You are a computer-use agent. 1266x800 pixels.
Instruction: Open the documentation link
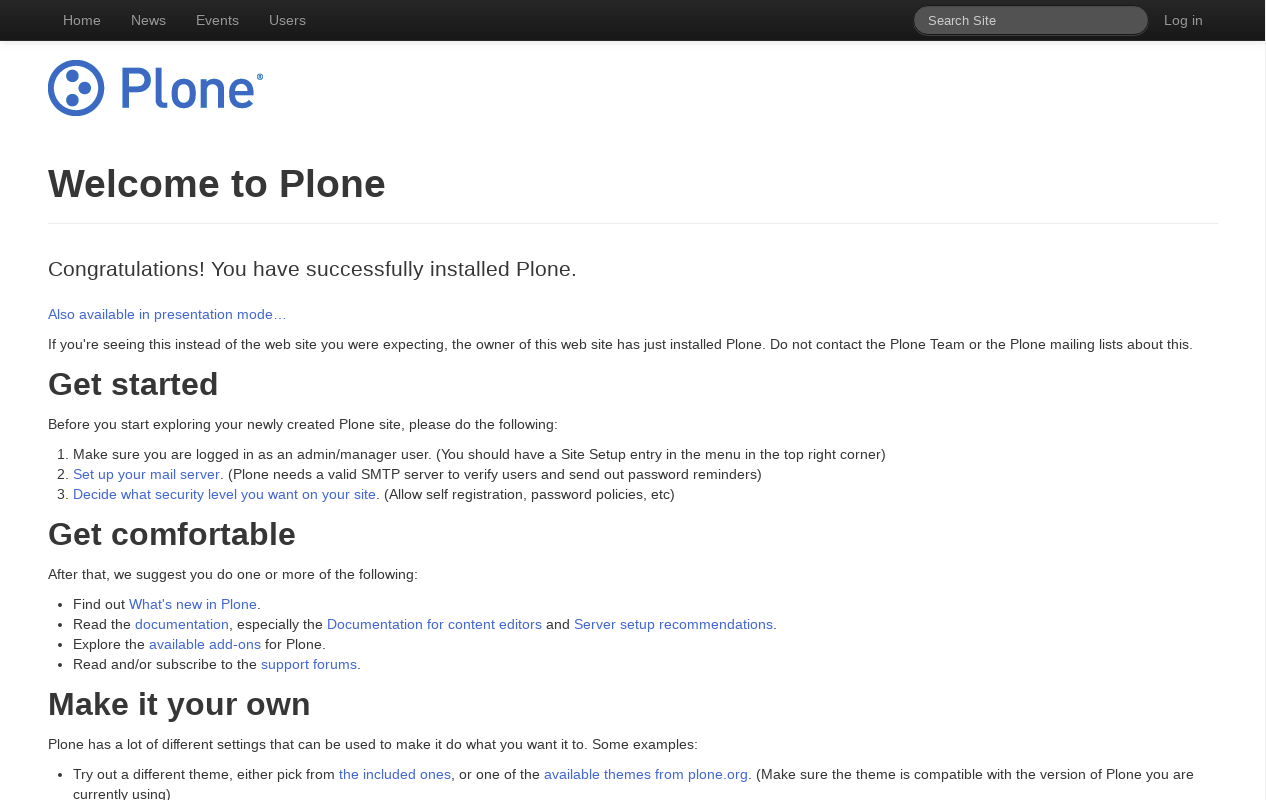(x=182, y=624)
